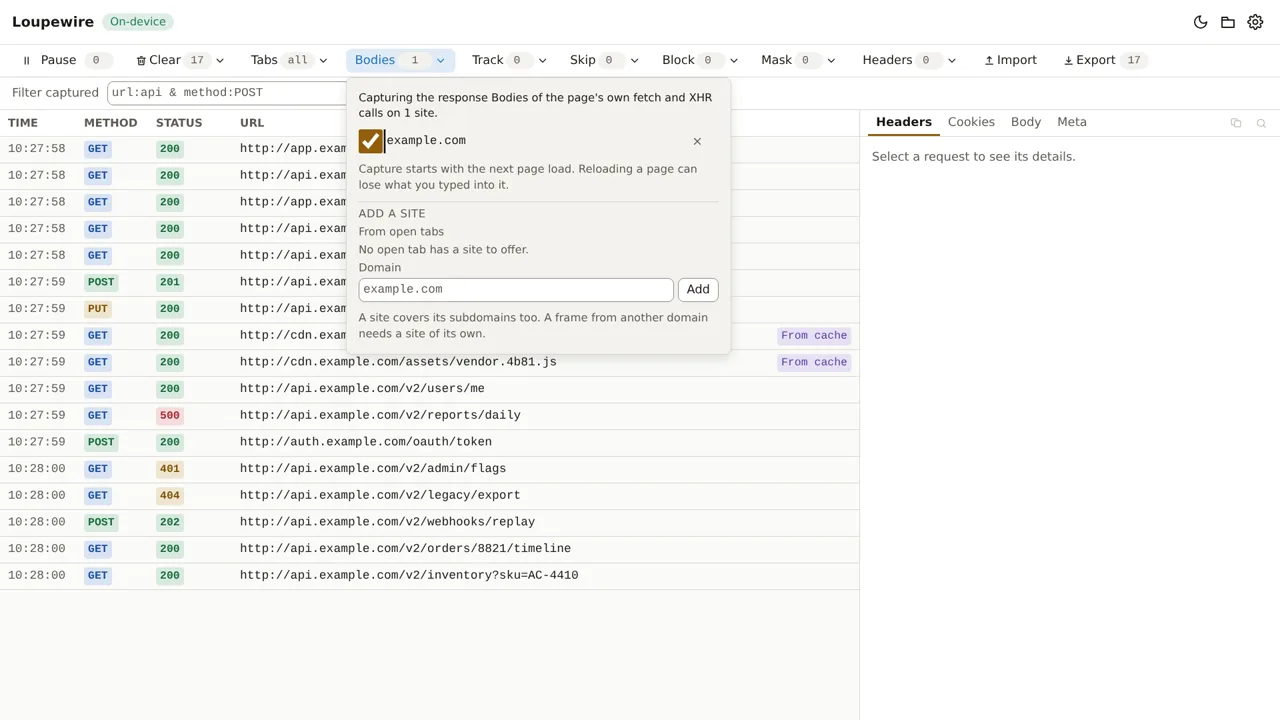Screen dimensions: 1280x720
Task: Remove example.com site with x icon
Action: click(x=697, y=141)
